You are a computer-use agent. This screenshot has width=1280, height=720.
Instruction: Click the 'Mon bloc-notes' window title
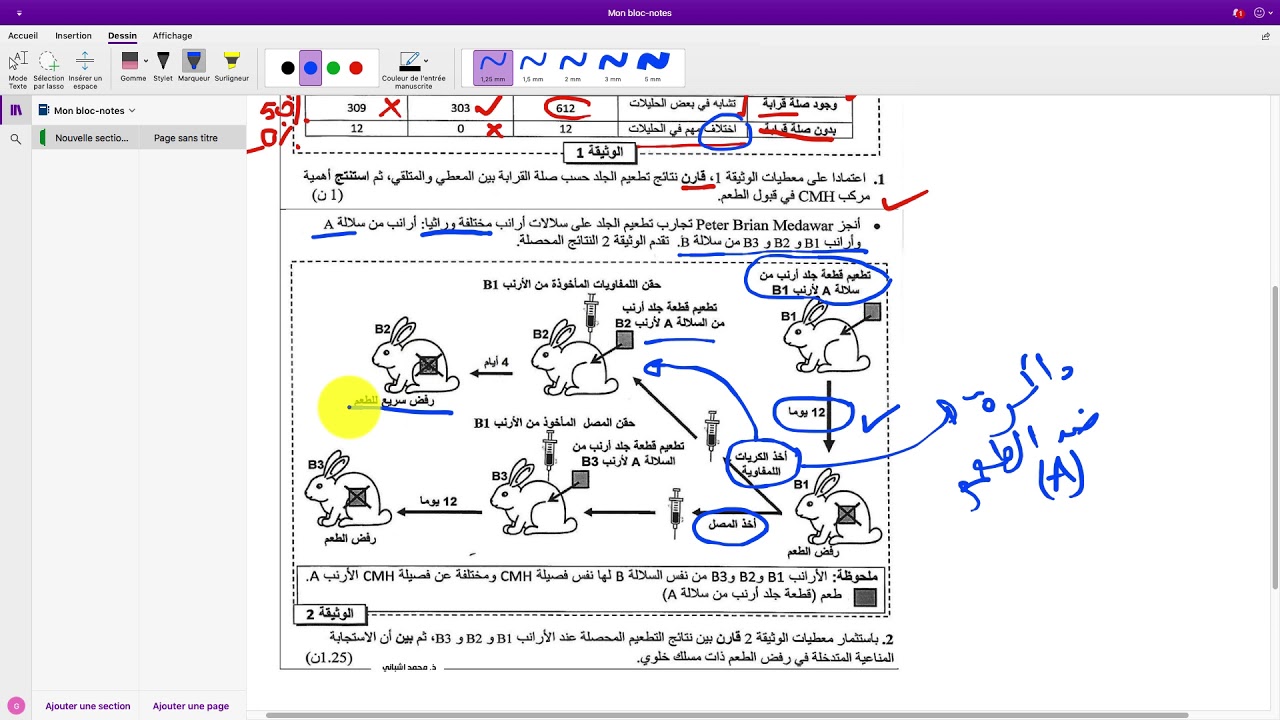[x=640, y=13]
